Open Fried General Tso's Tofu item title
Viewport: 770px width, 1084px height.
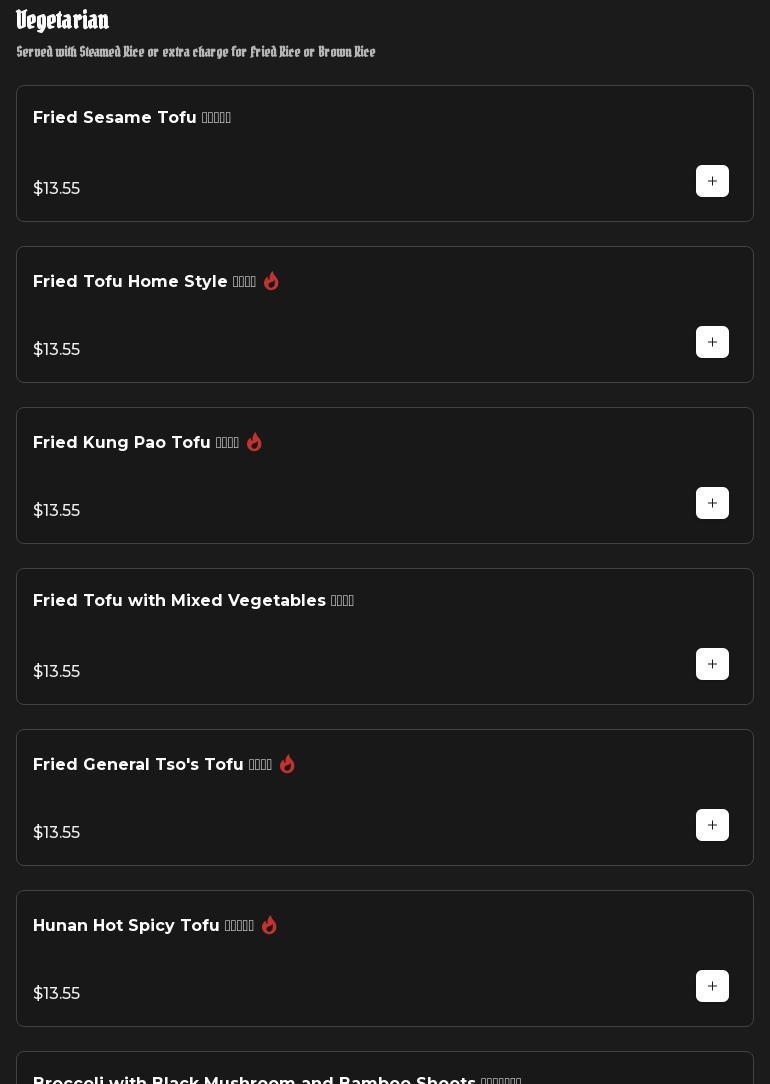pyautogui.click(x=138, y=765)
